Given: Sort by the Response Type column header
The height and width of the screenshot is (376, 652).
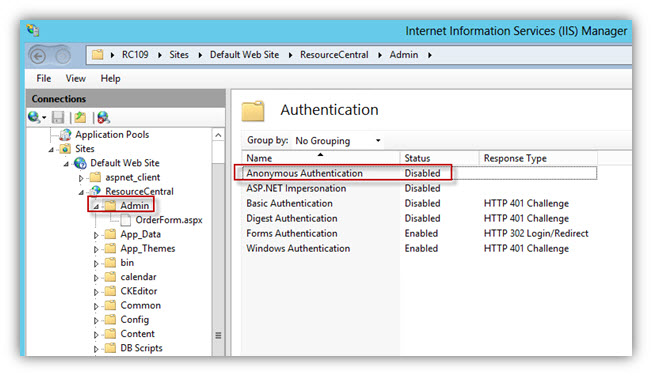Looking at the screenshot, I should (x=539, y=158).
